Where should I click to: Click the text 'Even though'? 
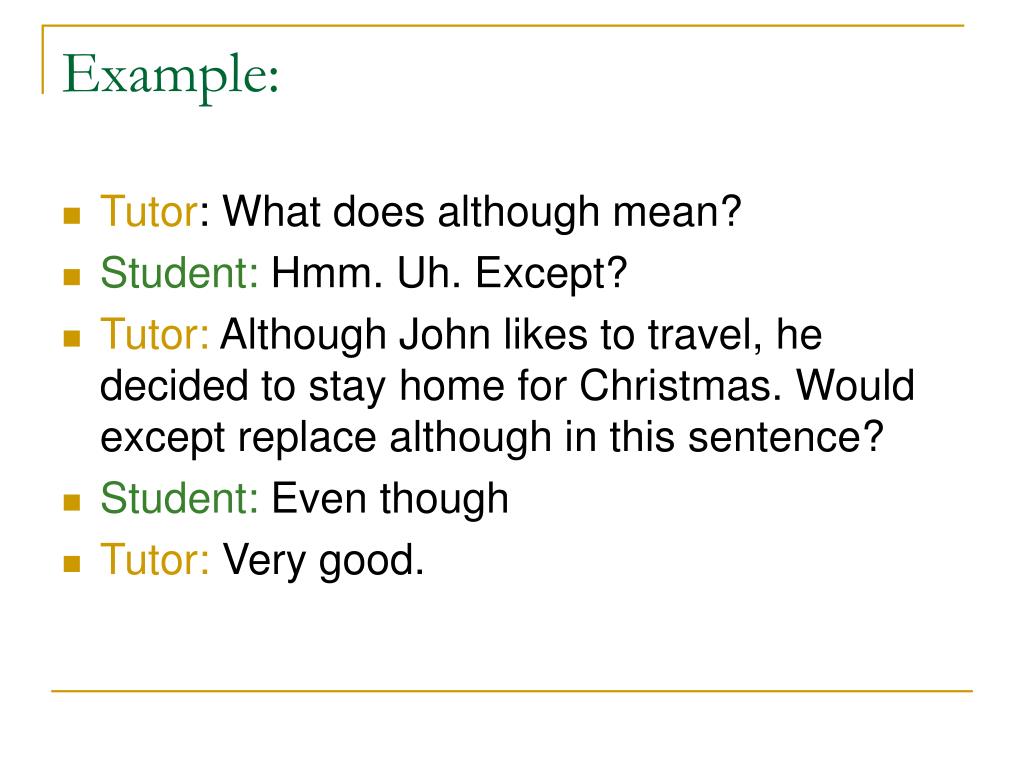390,500
